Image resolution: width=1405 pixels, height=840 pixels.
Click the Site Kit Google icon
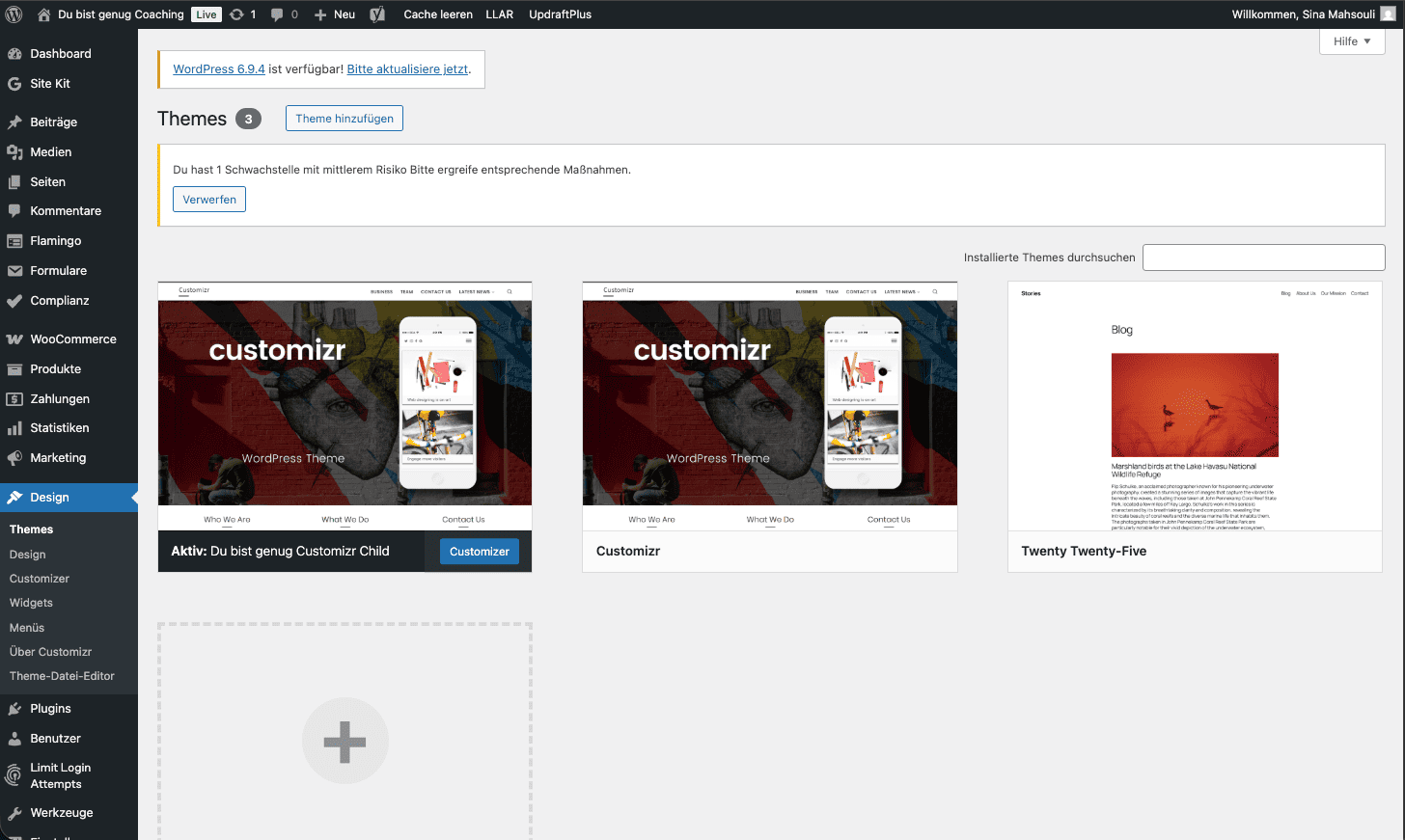(x=14, y=84)
